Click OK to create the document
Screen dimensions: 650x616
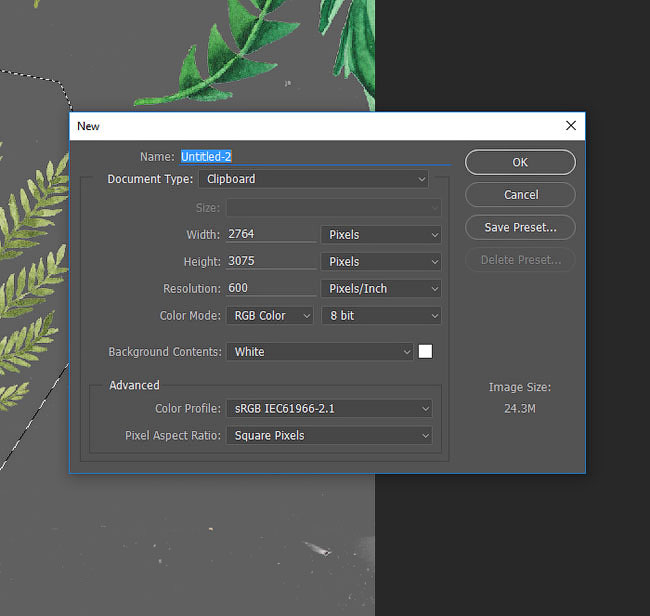click(520, 162)
